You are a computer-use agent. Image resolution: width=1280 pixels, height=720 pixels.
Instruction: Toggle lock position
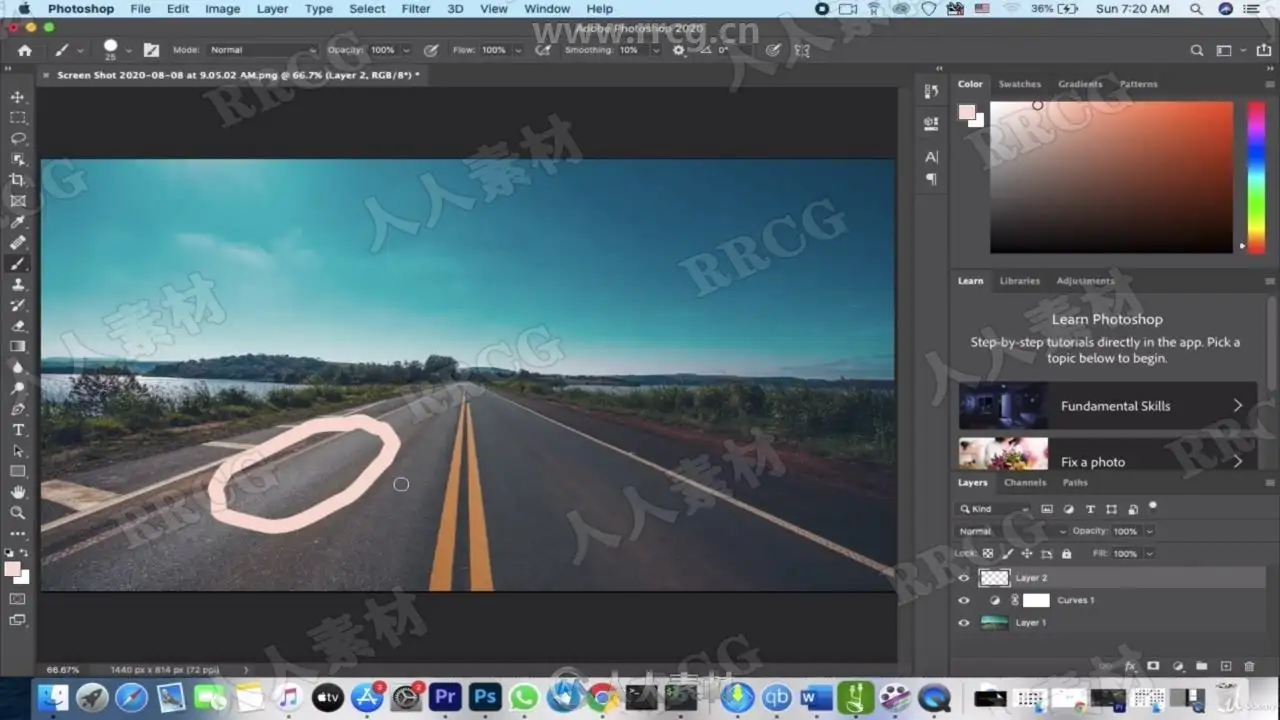(x=1027, y=553)
